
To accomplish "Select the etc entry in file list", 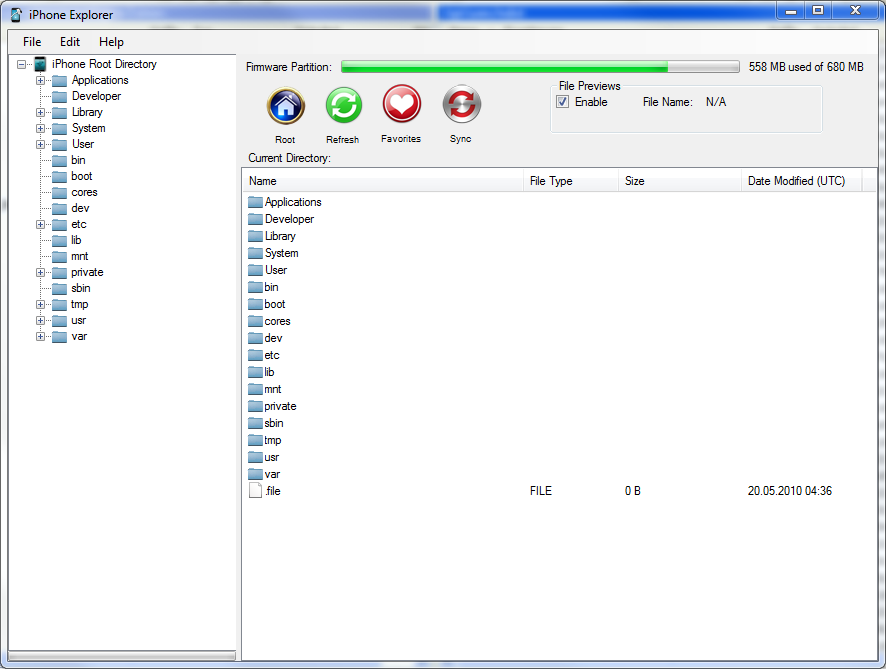I will (x=272, y=355).
